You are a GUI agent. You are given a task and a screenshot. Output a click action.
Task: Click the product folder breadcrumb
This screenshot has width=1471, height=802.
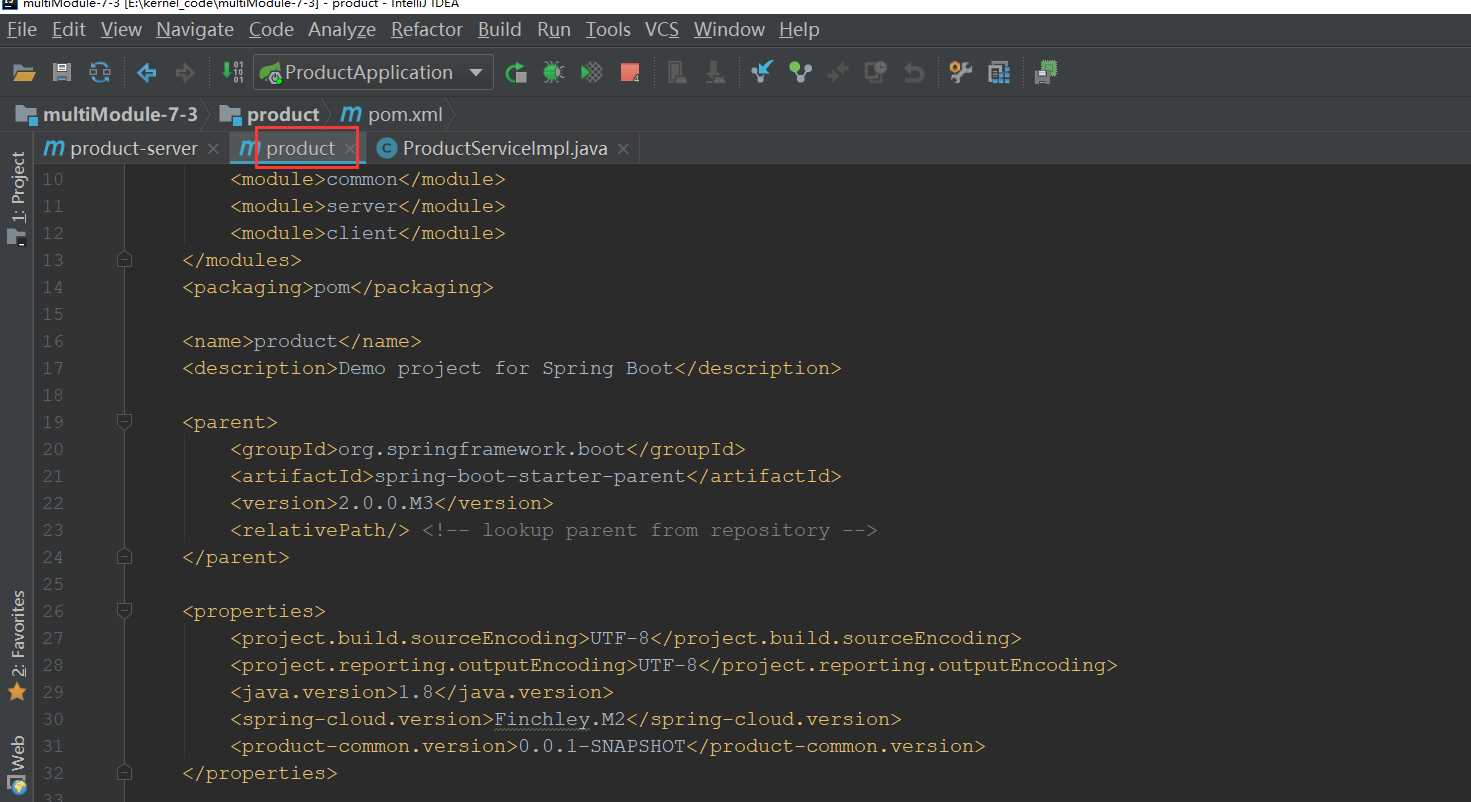270,114
